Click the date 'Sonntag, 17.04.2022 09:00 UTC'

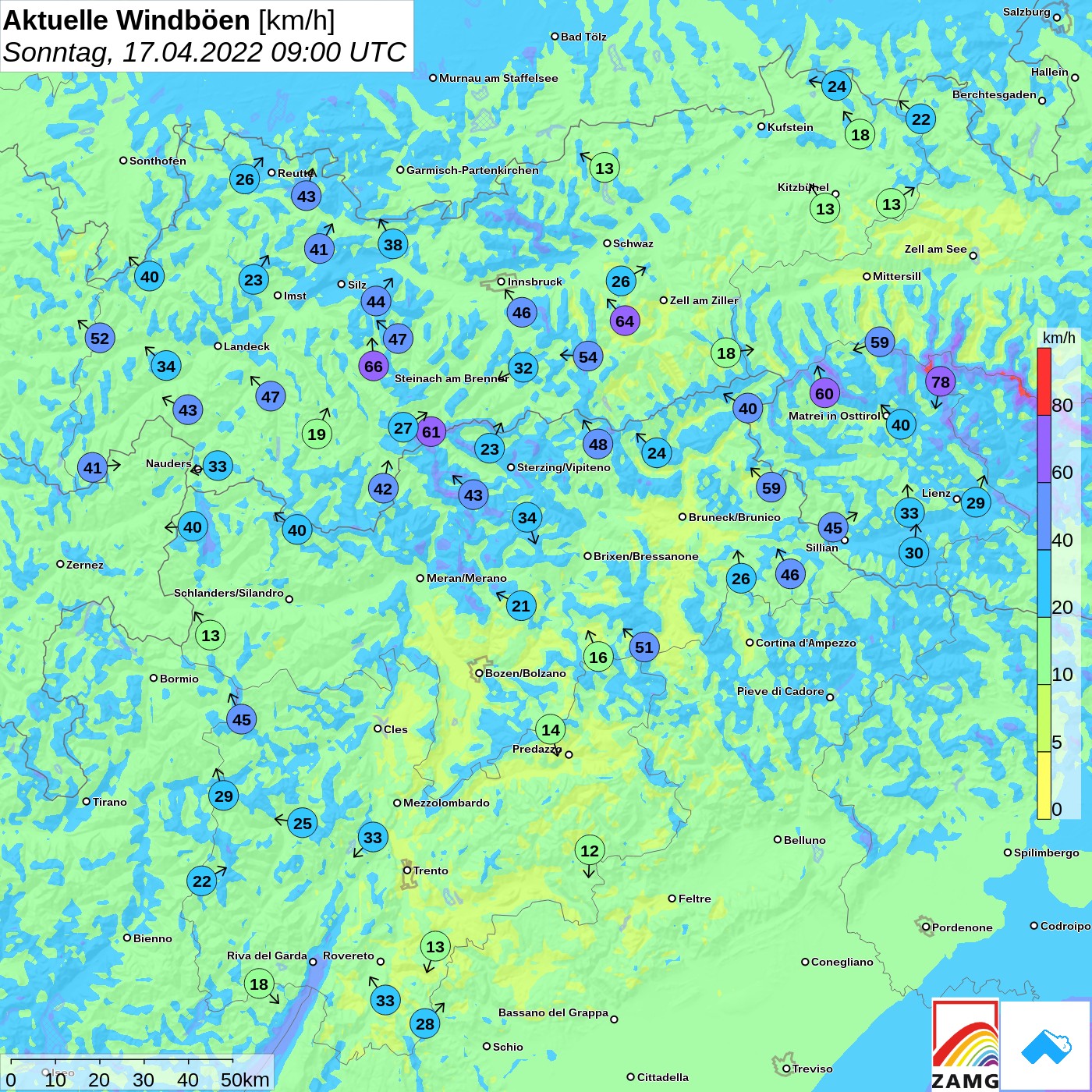pos(204,52)
